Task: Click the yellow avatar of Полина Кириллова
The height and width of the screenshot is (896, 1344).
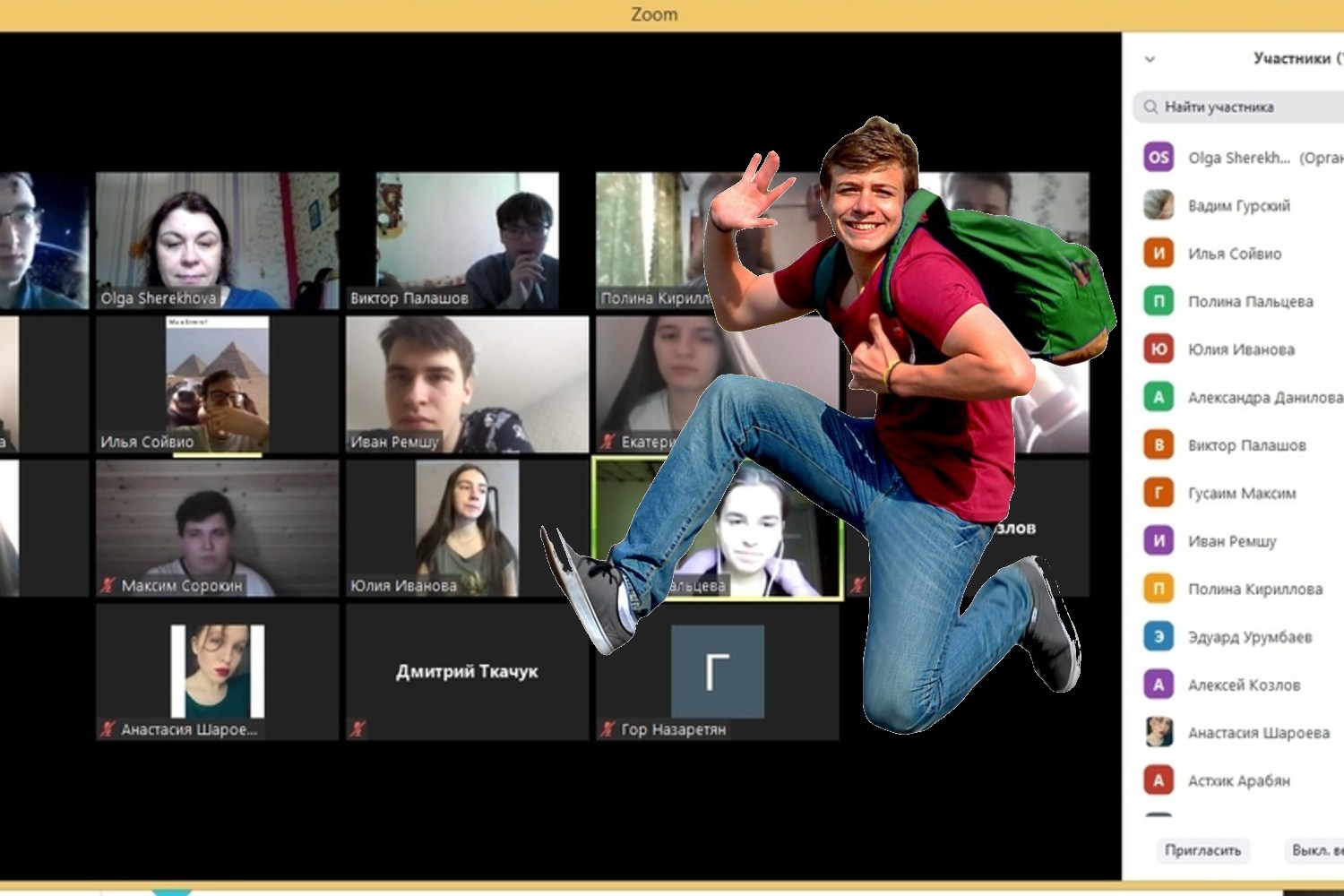Action: click(1159, 589)
